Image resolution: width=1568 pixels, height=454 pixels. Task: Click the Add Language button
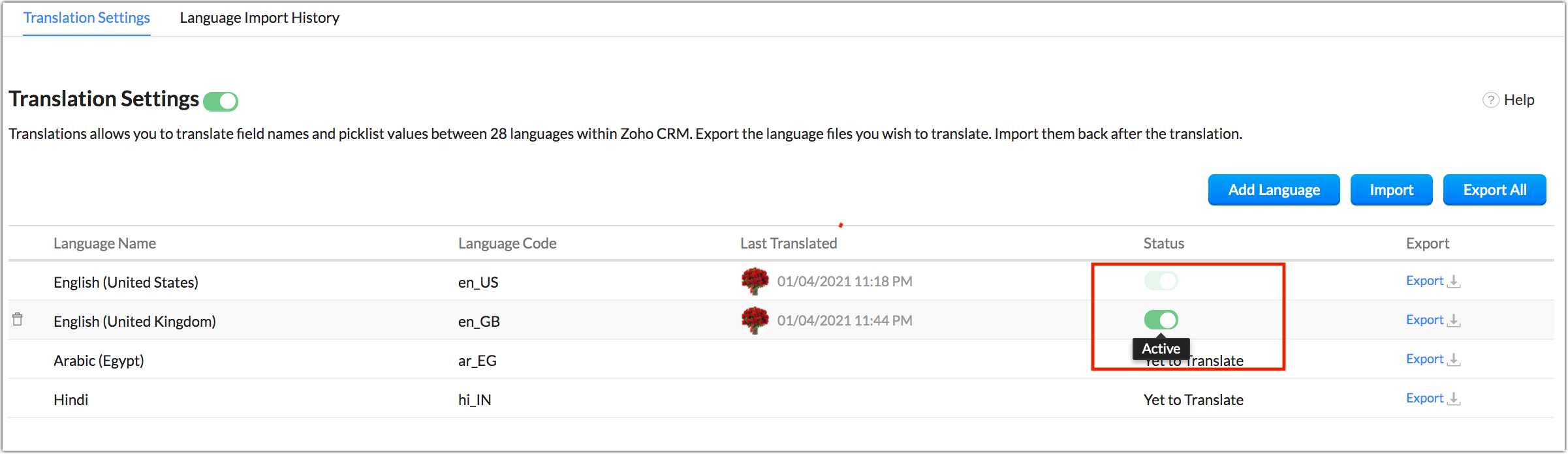[1274, 190]
